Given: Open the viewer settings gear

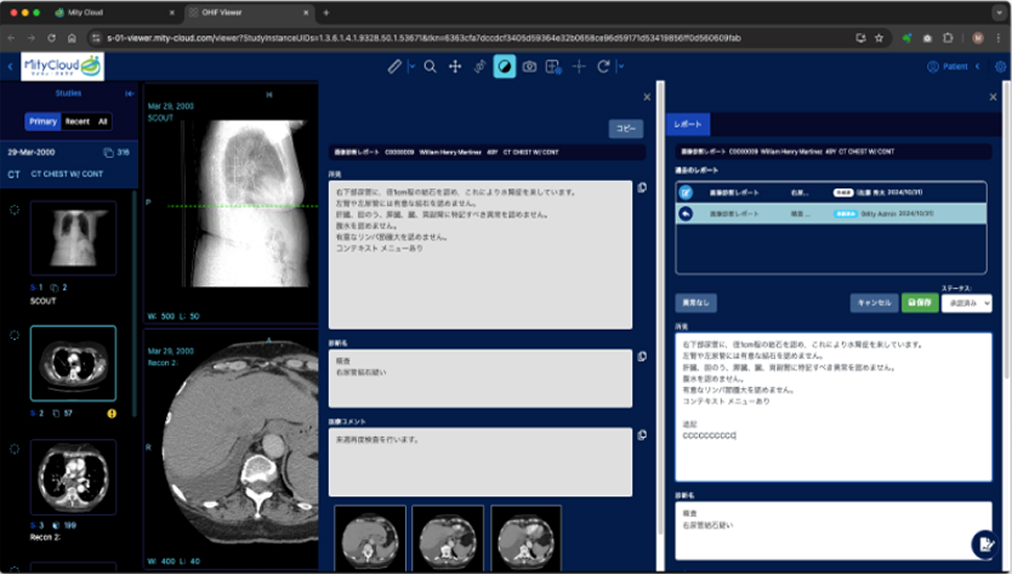Looking at the screenshot, I should (1001, 67).
